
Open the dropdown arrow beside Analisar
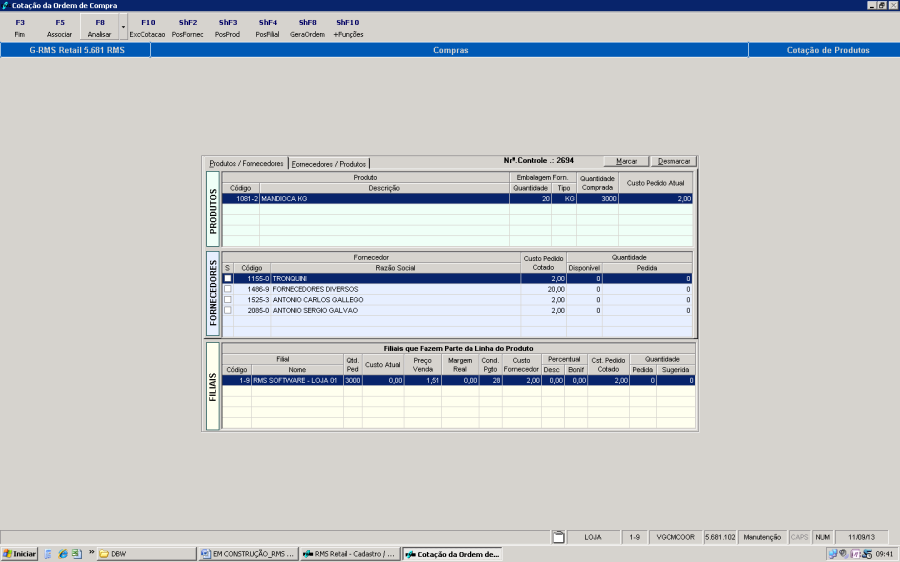click(x=123, y=27)
